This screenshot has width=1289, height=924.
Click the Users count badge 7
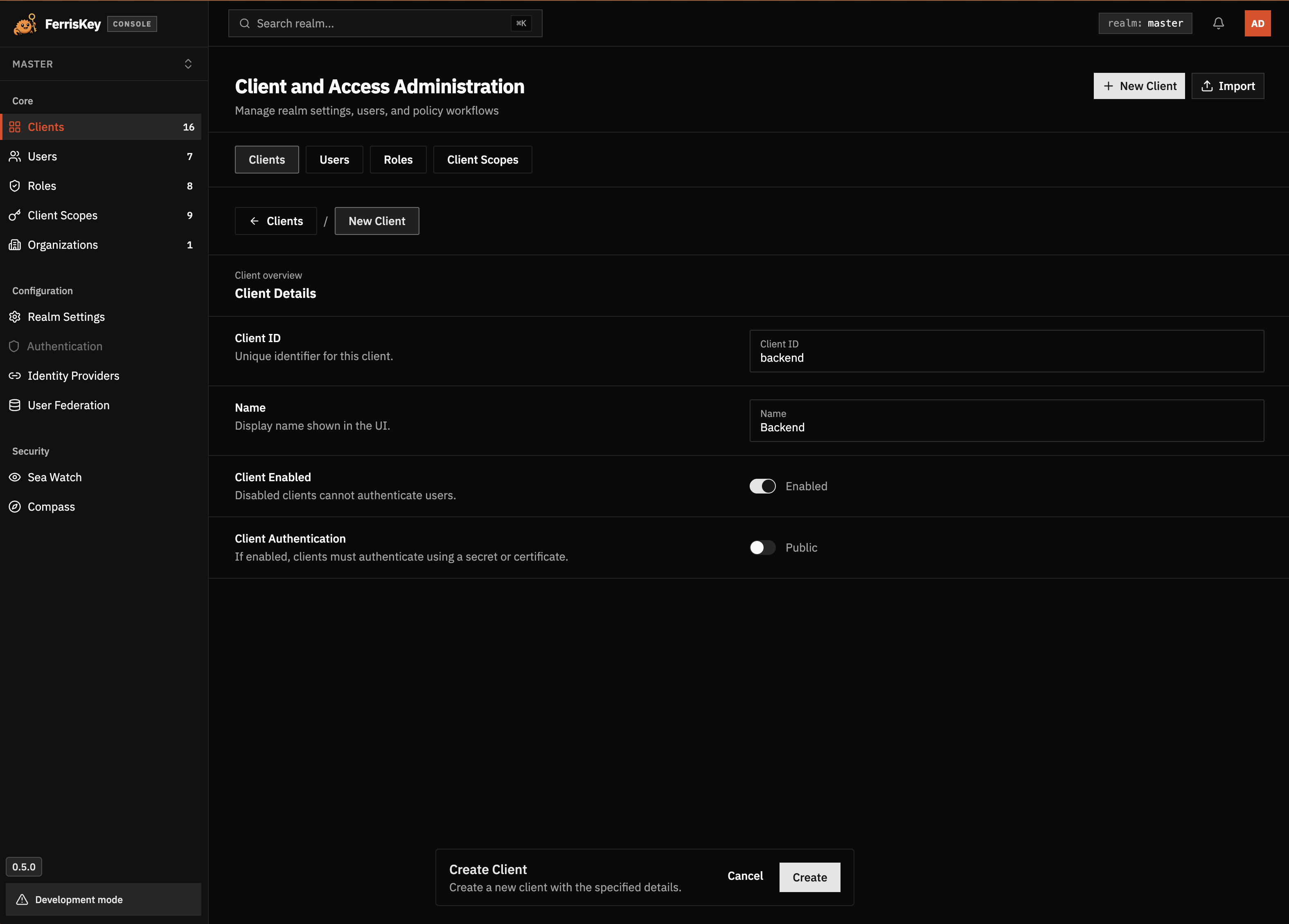pos(190,156)
